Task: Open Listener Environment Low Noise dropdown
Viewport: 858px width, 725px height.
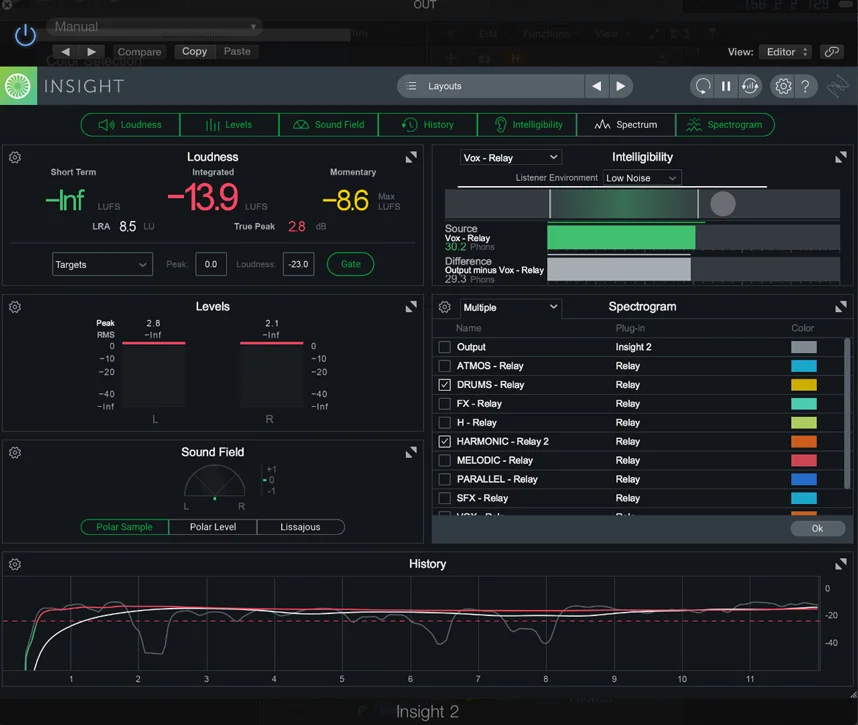Action: [x=642, y=178]
